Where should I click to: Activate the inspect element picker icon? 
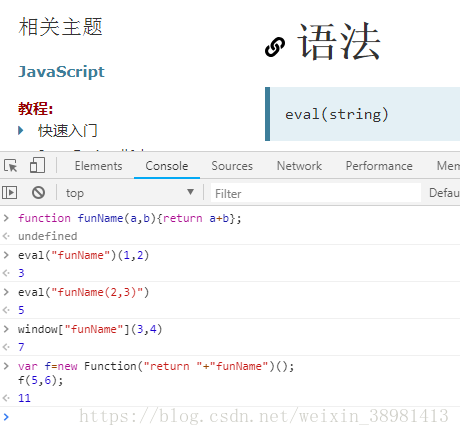[x=11, y=165]
